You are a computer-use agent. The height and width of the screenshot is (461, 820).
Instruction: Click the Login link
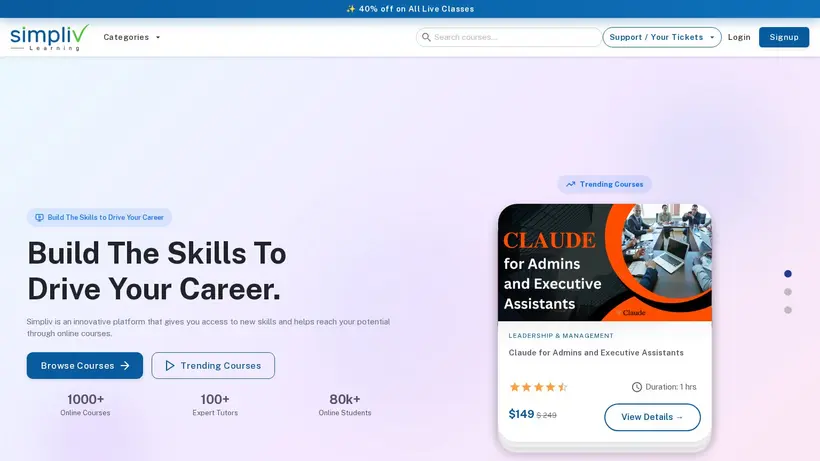739,37
